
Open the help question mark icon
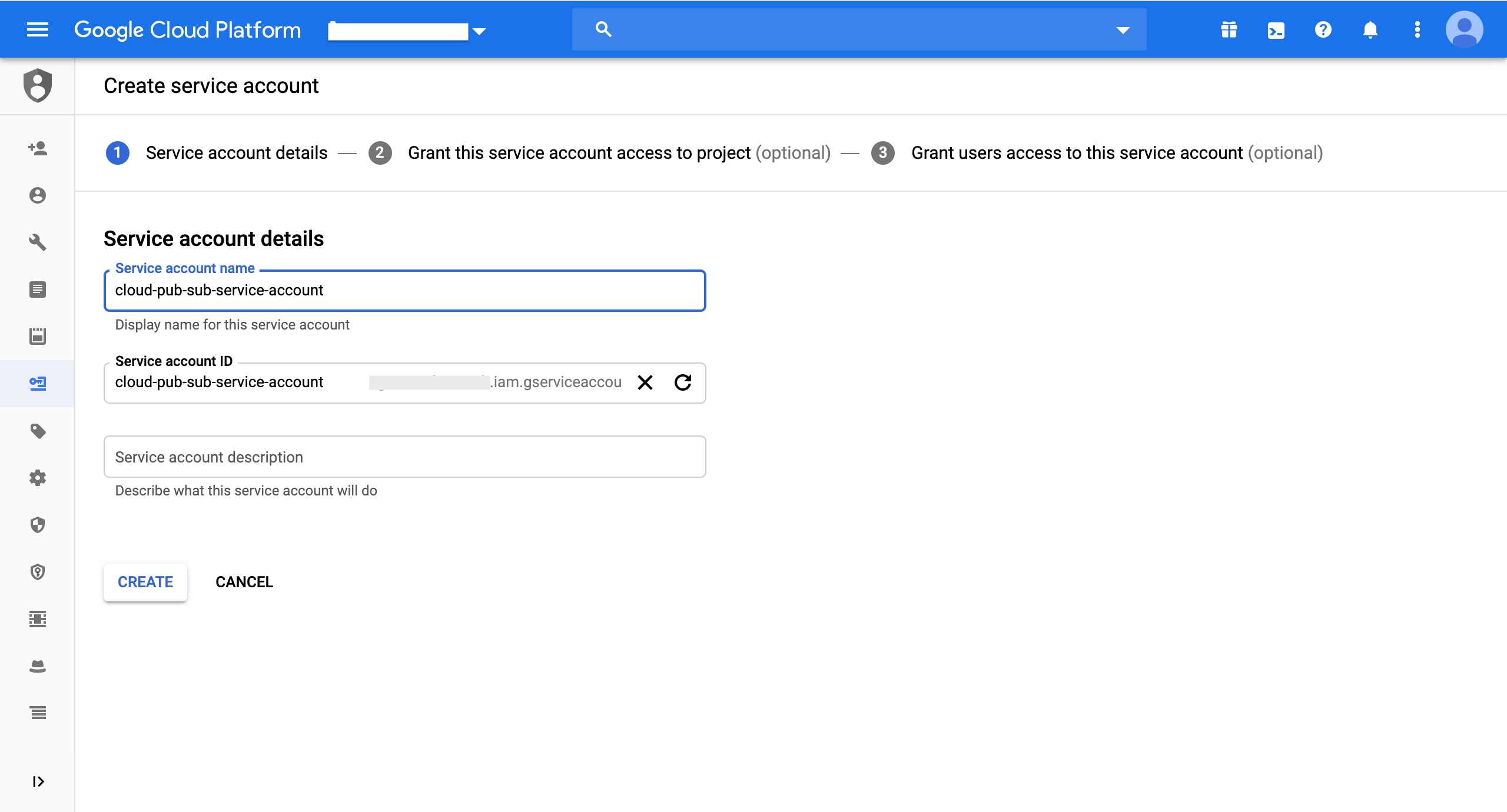point(1323,29)
